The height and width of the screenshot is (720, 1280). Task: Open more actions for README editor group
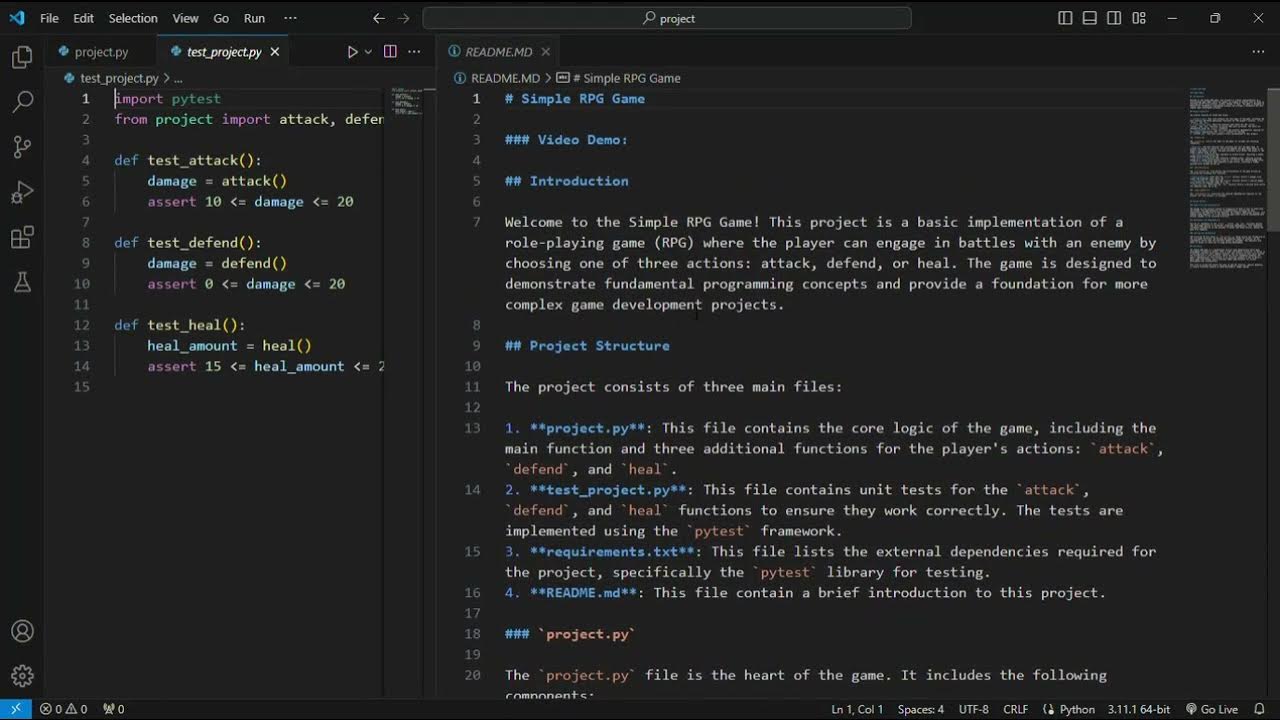[x=1256, y=52]
